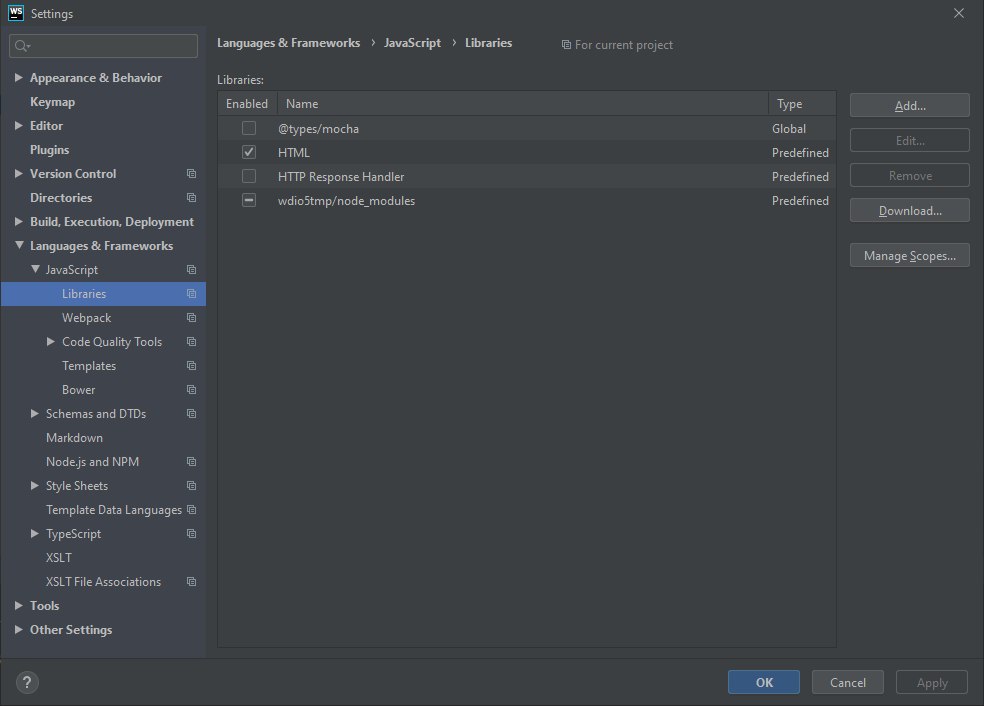This screenshot has height=706, width=984.
Task: Collapse the JavaScript tree node
Action: (35, 269)
